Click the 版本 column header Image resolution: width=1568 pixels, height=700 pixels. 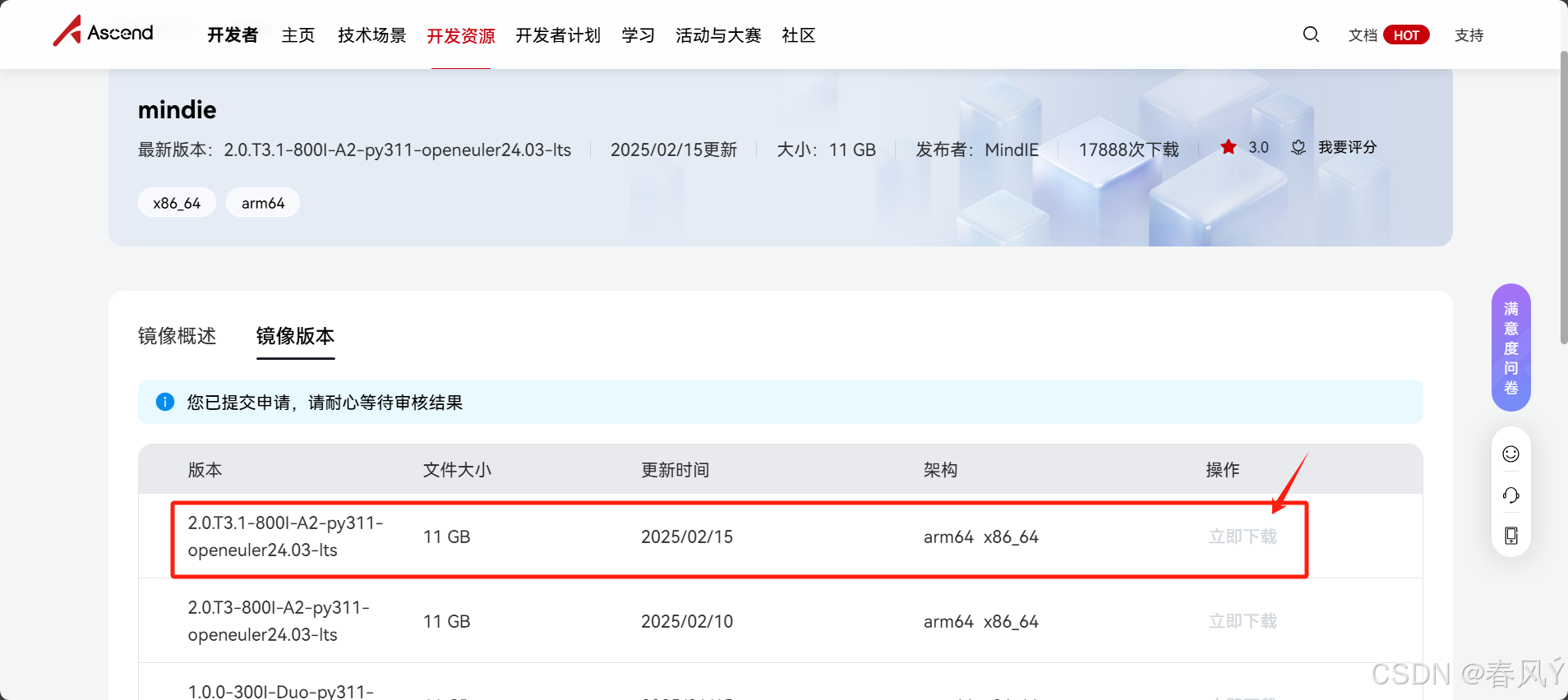click(x=205, y=470)
